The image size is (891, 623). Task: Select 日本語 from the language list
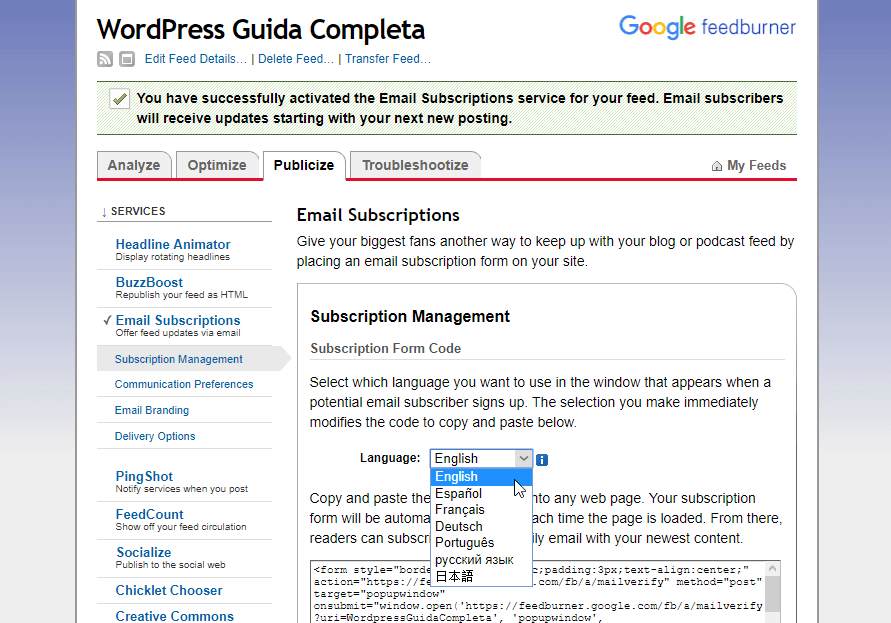pos(481,576)
